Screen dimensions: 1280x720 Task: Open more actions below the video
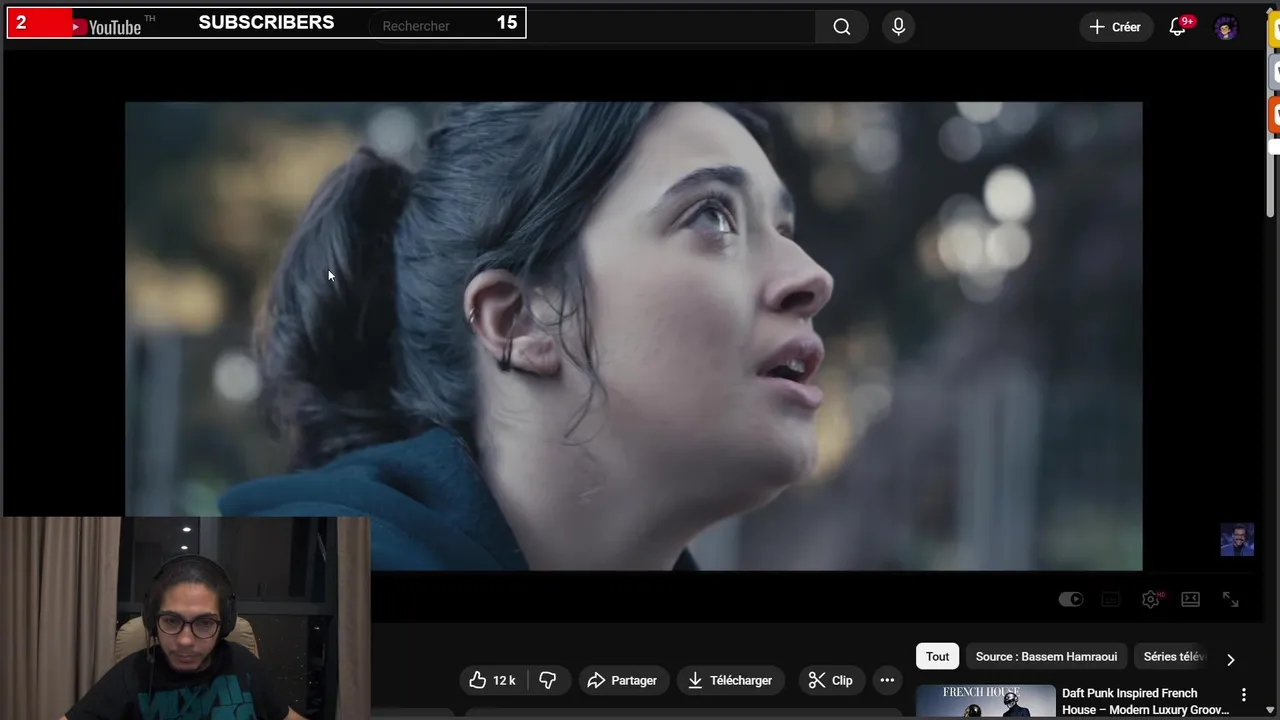(887, 680)
